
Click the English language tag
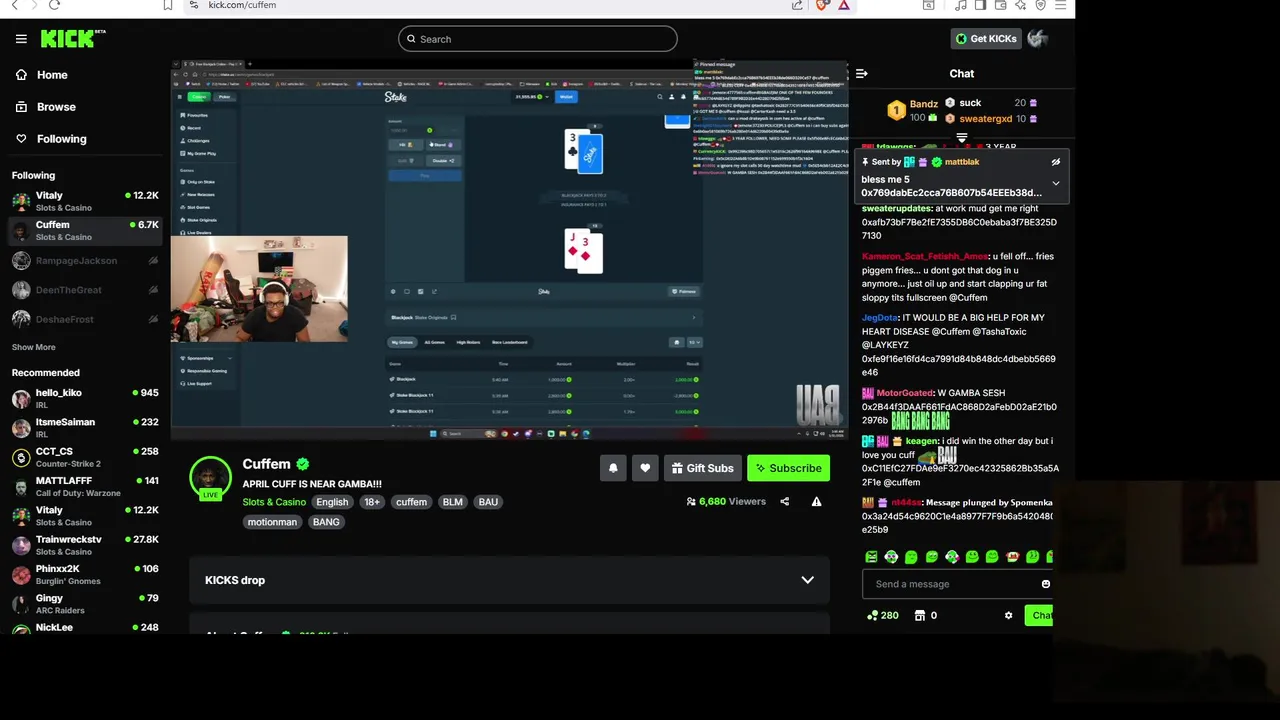tap(332, 502)
